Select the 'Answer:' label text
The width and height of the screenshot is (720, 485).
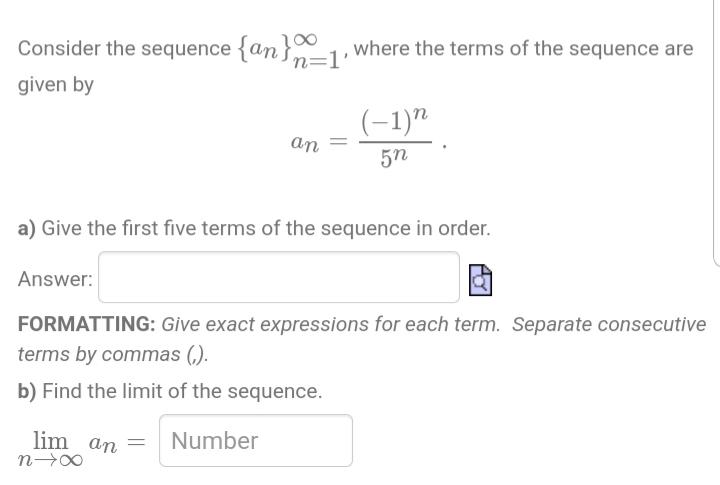tap(55, 279)
